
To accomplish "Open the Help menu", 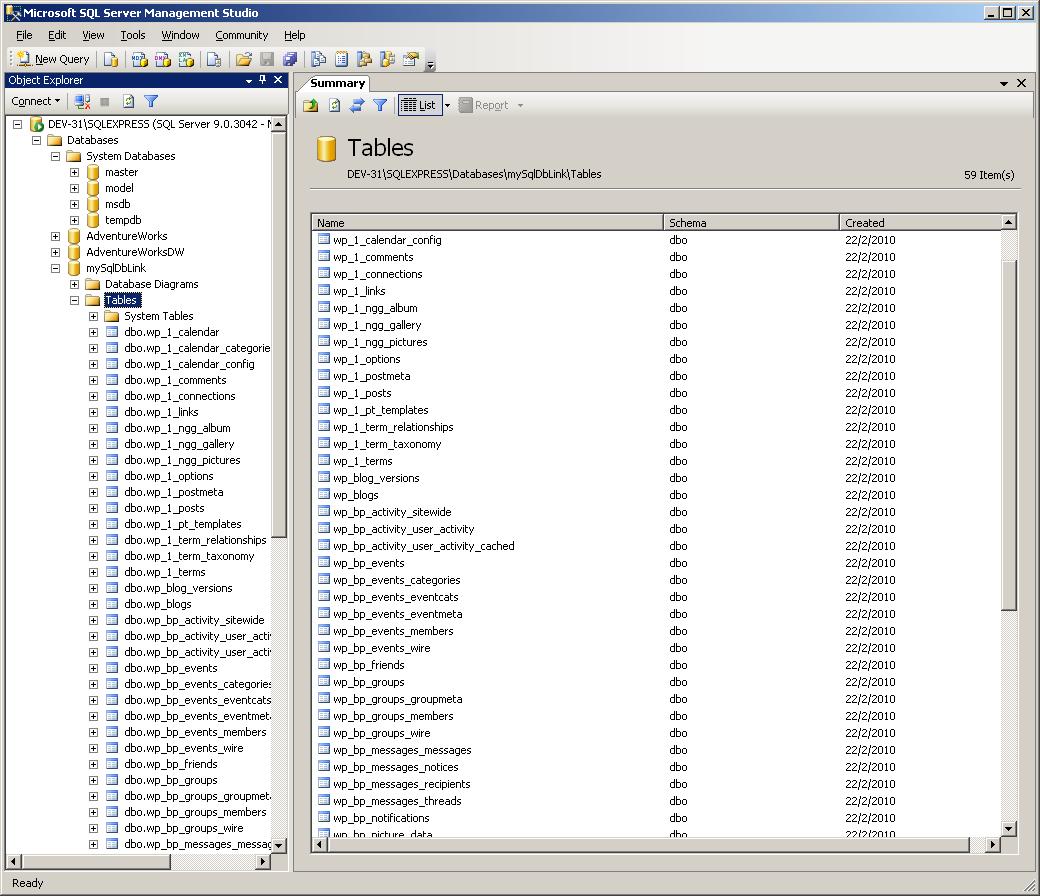I will 294,35.
